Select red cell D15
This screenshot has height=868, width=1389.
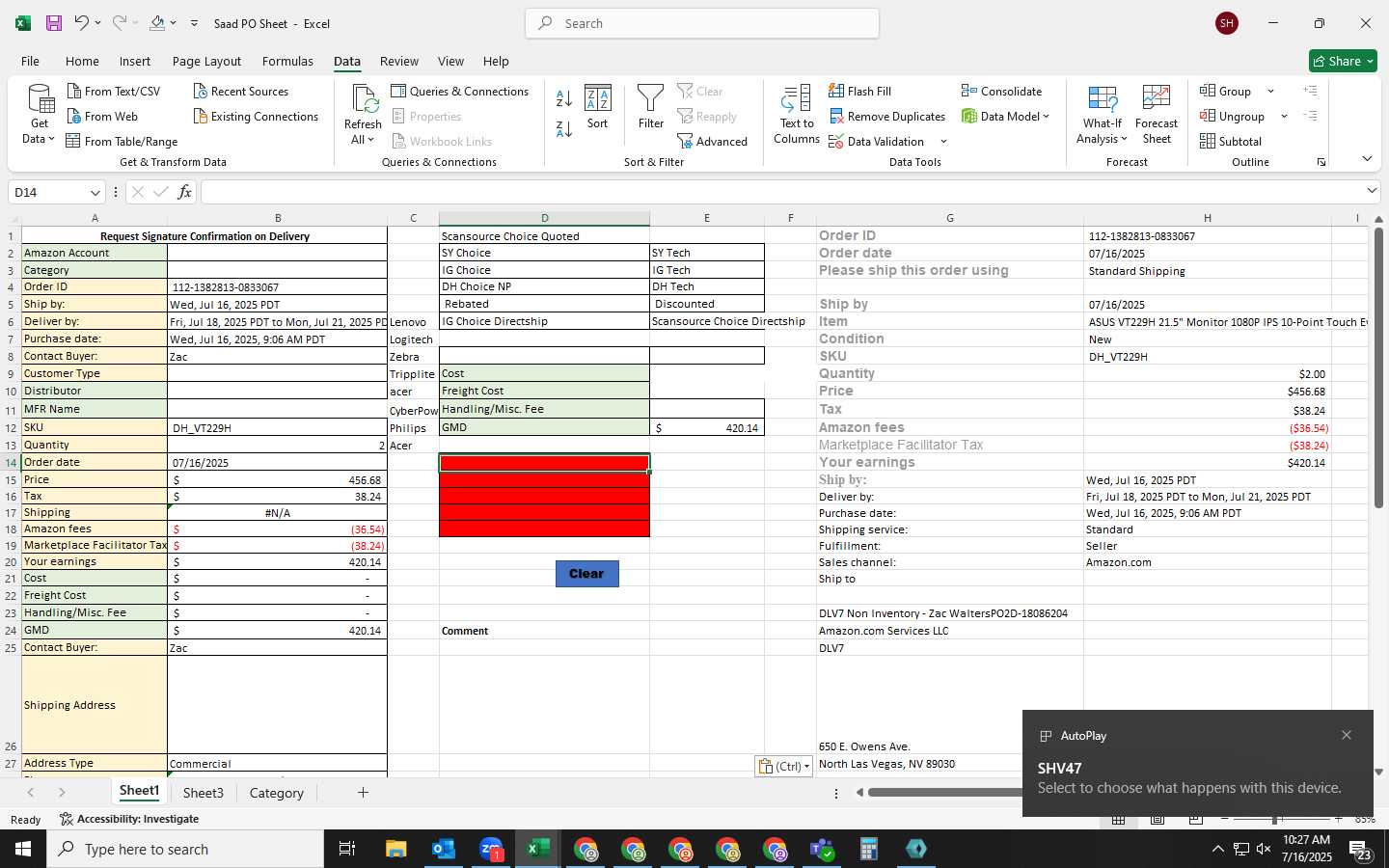click(x=544, y=479)
